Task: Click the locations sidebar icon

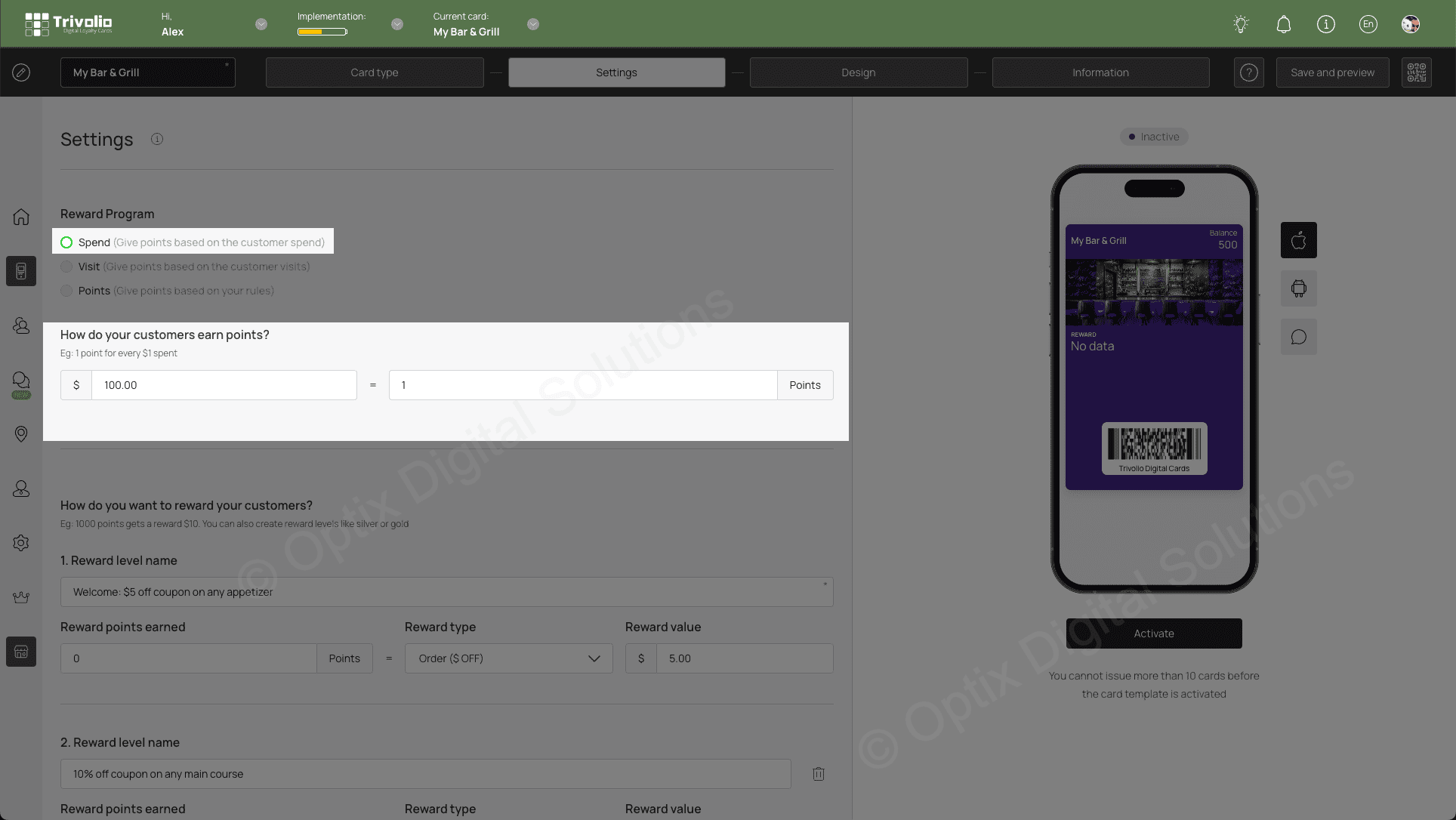Action: (21, 434)
